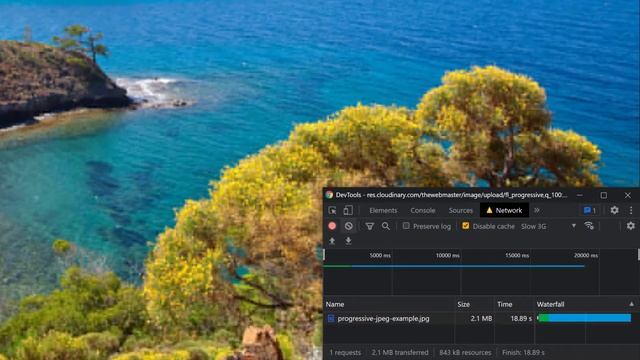640x360 pixels.
Task: Click the 18.89 s time cell
Action: pos(521,318)
